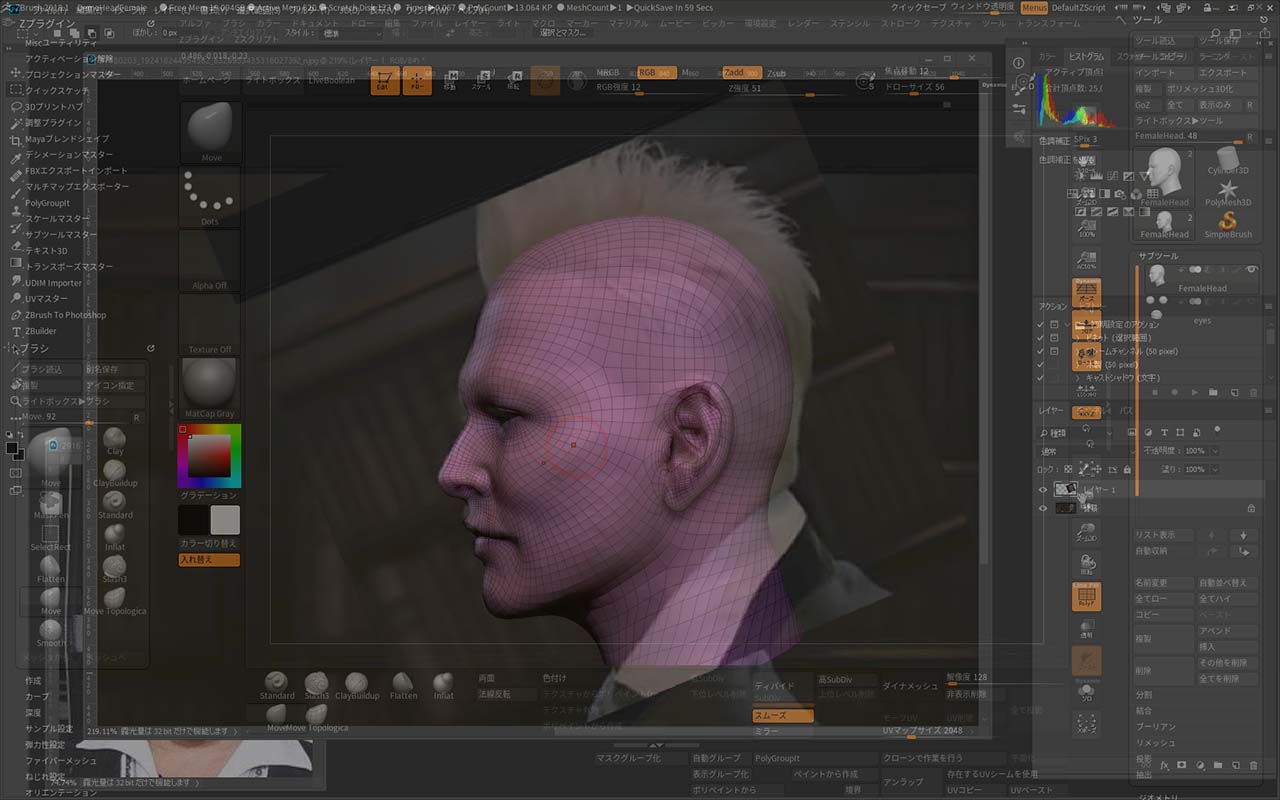Viewport: 1280px width, 800px height.
Task: Toggle the Zsub button
Action: click(x=776, y=73)
